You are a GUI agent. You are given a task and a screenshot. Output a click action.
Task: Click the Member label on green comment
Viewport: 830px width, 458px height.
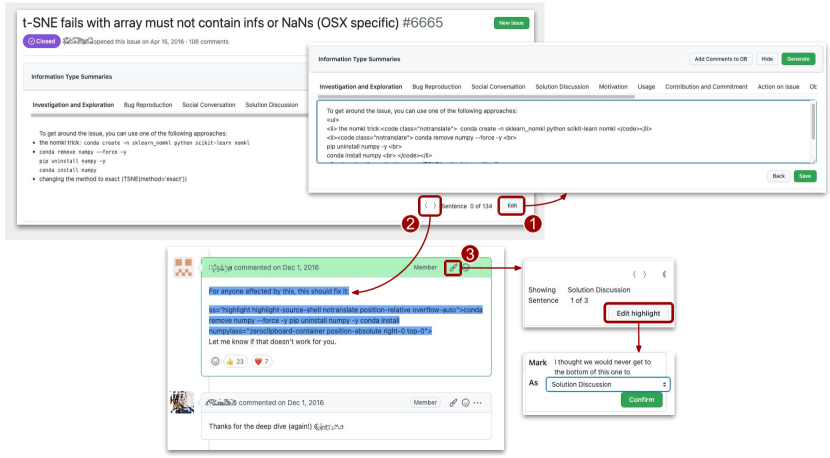pos(425,267)
